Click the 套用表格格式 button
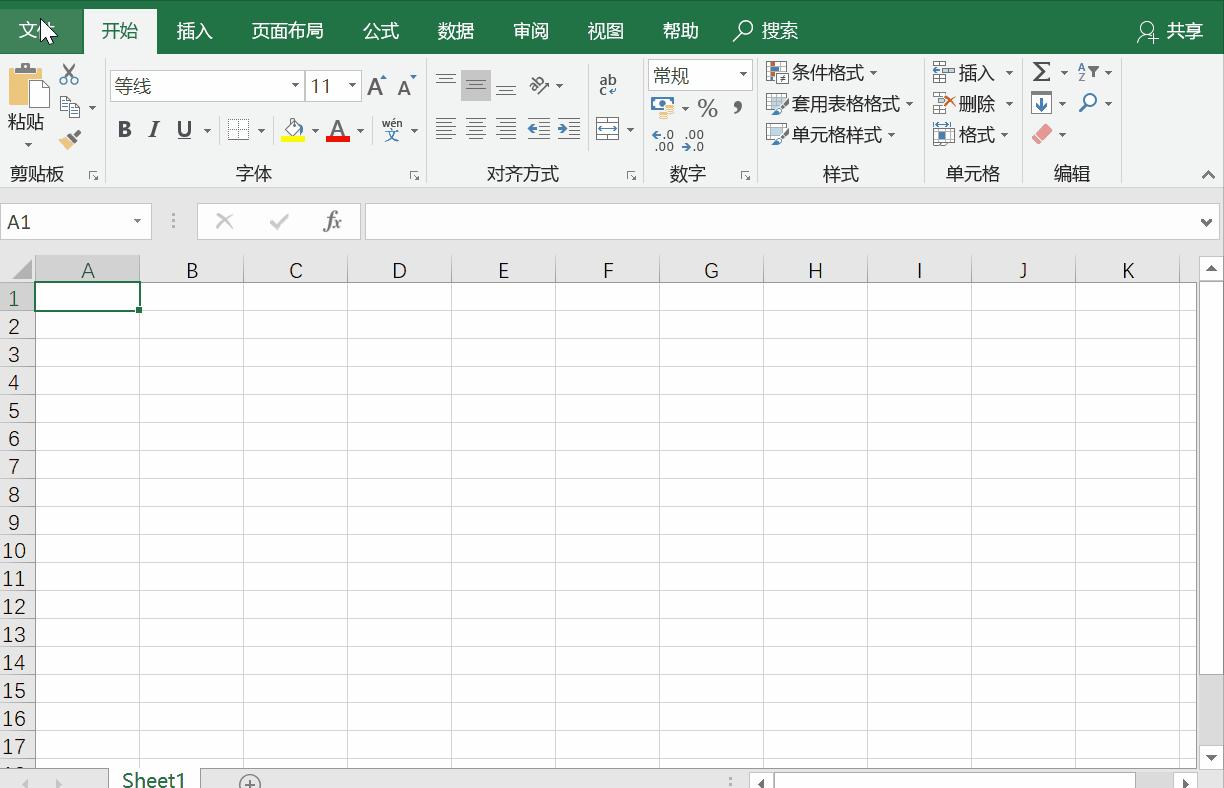 click(843, 103)
